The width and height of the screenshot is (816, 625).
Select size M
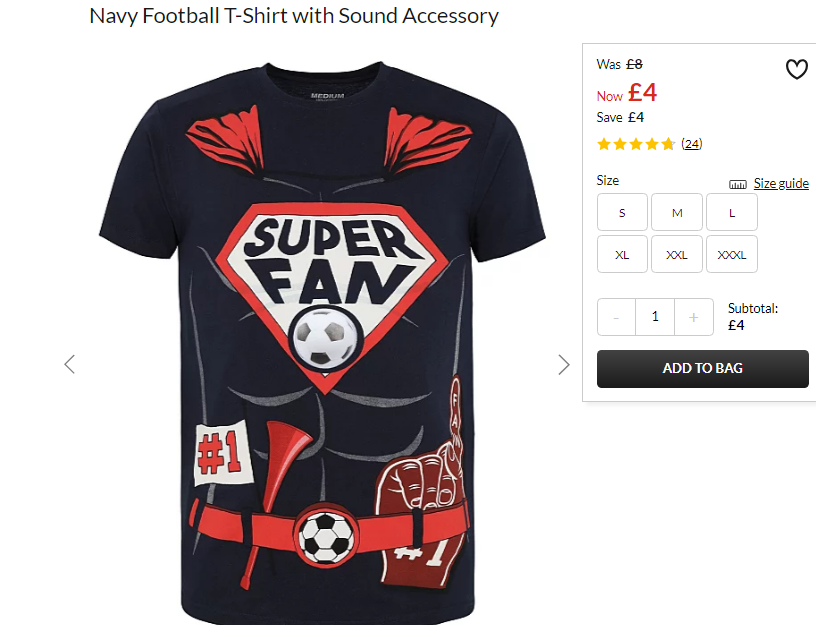pyautogui.click(x=677, y=212)
